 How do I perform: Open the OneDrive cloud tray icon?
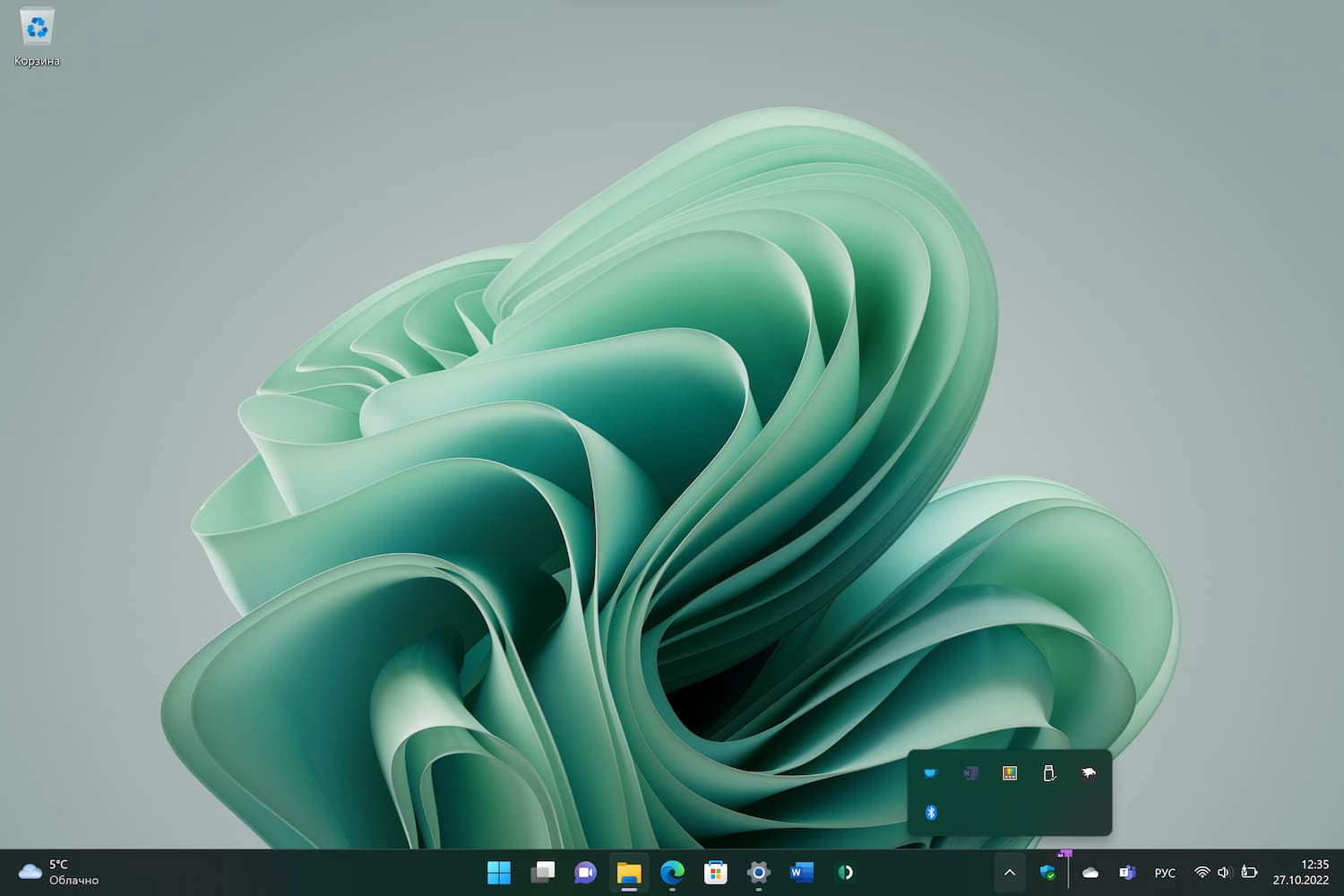point(1090,872)
